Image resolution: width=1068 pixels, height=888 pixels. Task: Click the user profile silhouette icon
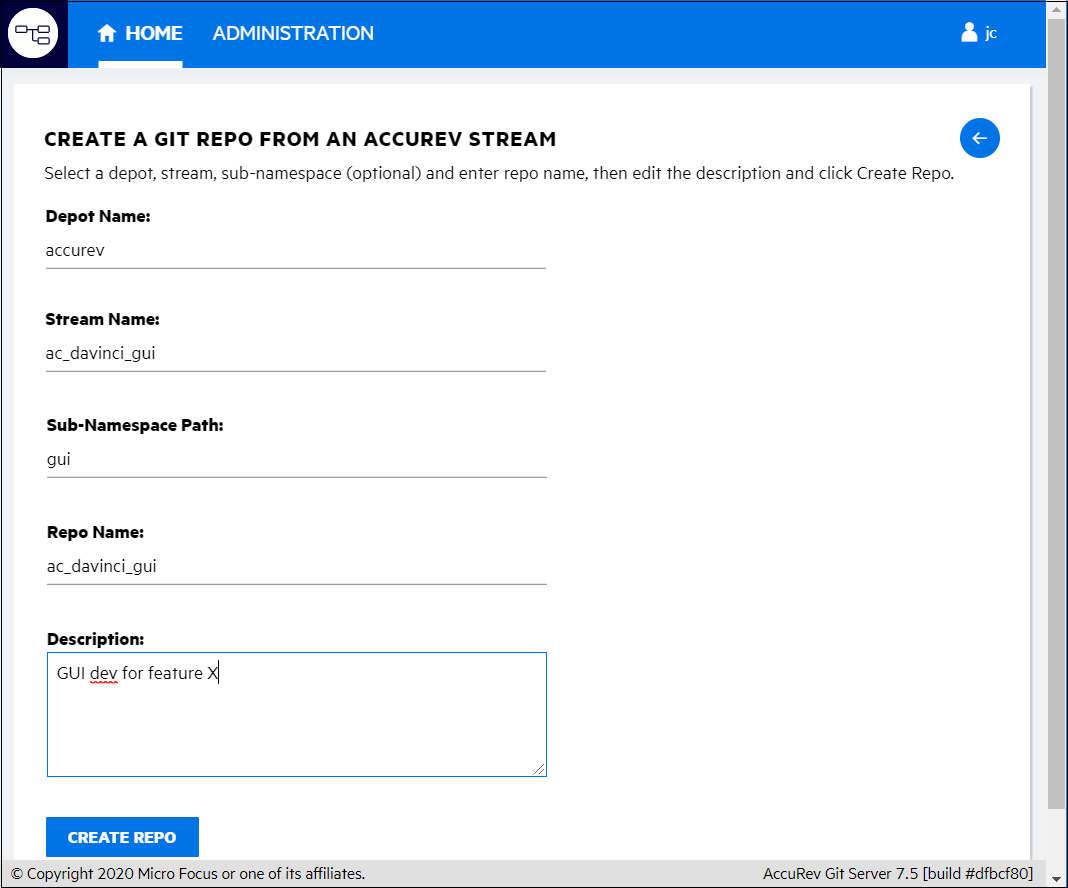click(969, 33)
